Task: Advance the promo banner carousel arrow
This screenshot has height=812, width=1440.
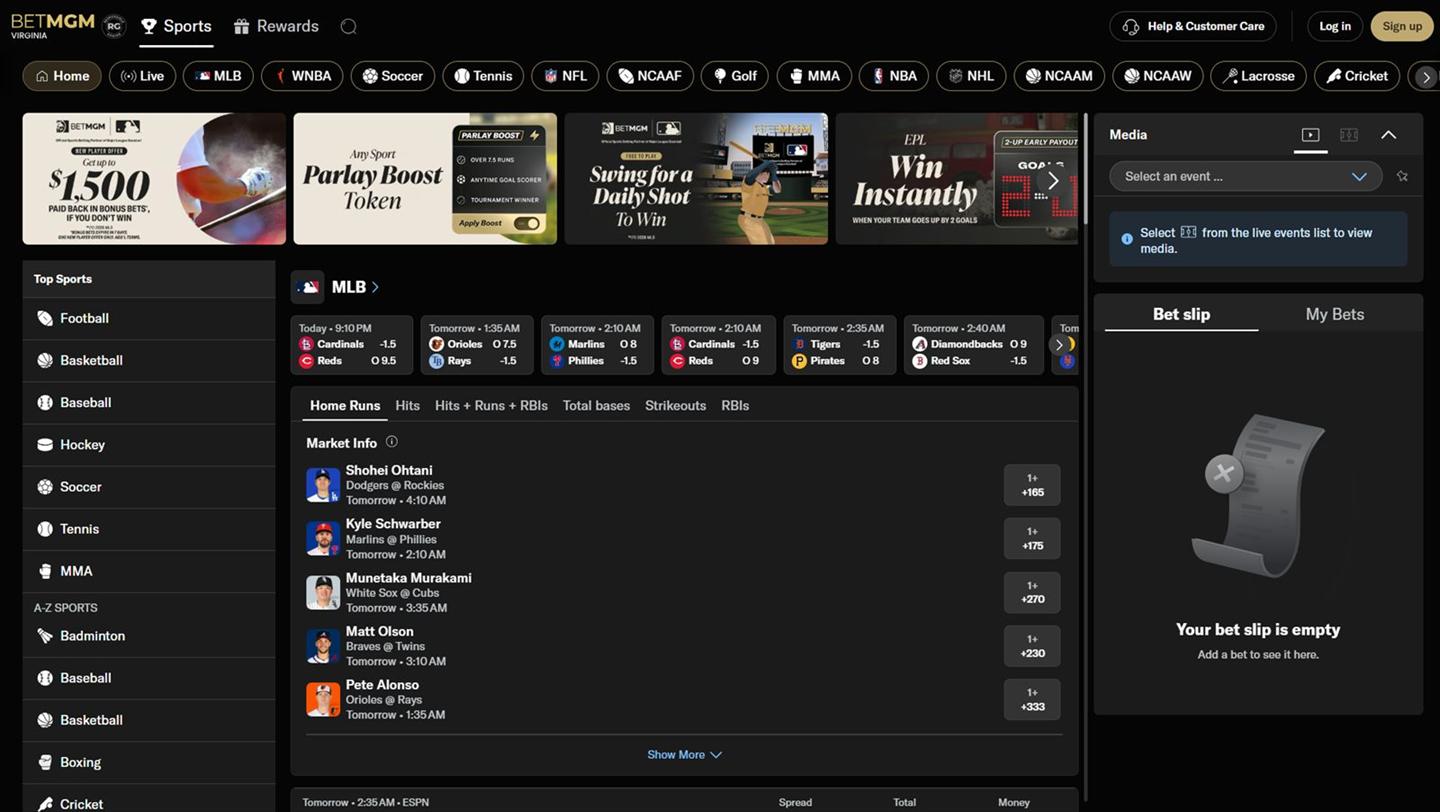Action: [x=1052, y=180]
